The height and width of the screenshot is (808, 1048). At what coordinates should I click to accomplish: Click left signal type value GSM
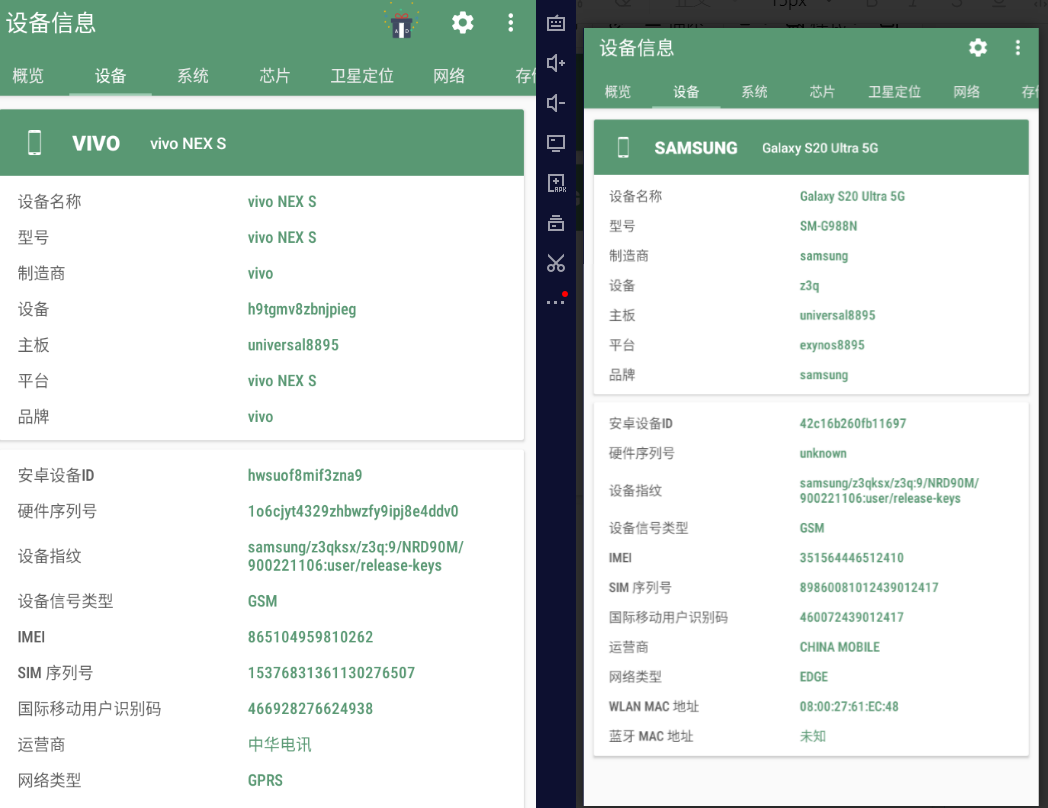[262, 601]
